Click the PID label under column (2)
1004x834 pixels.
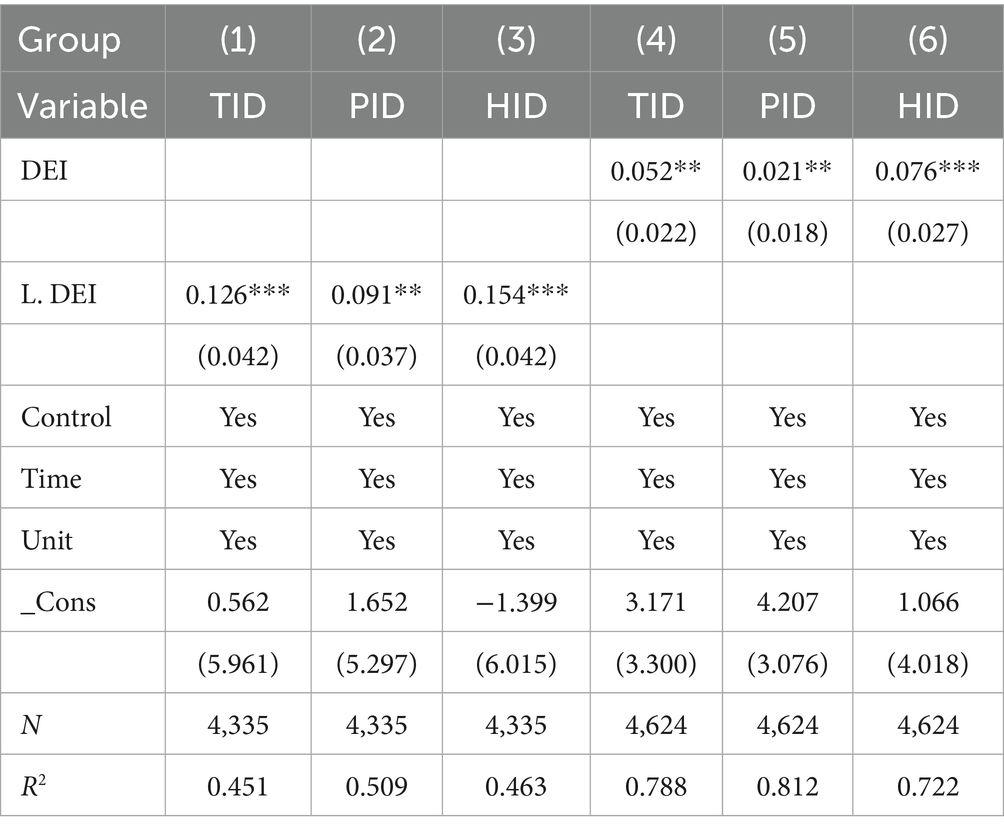pyautogui.click(x=377, y=105)
